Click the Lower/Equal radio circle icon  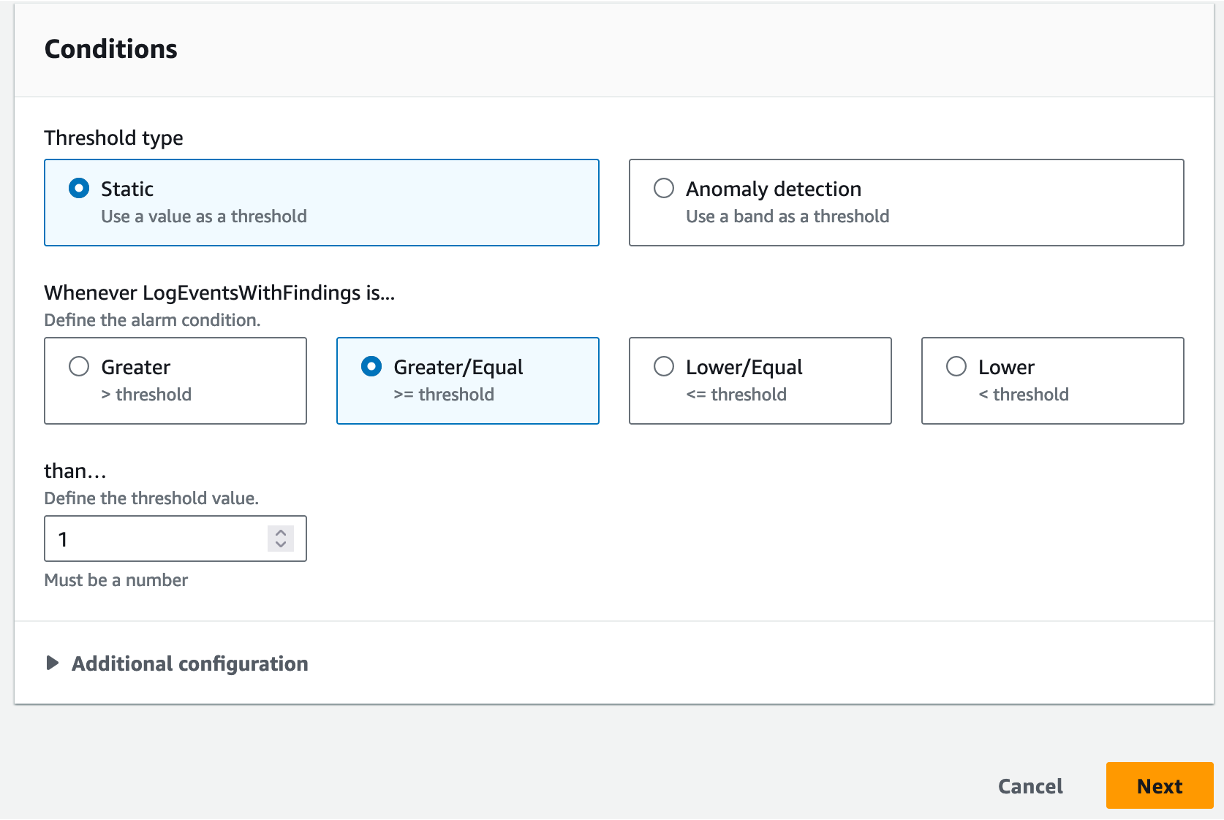pos(663,366)
